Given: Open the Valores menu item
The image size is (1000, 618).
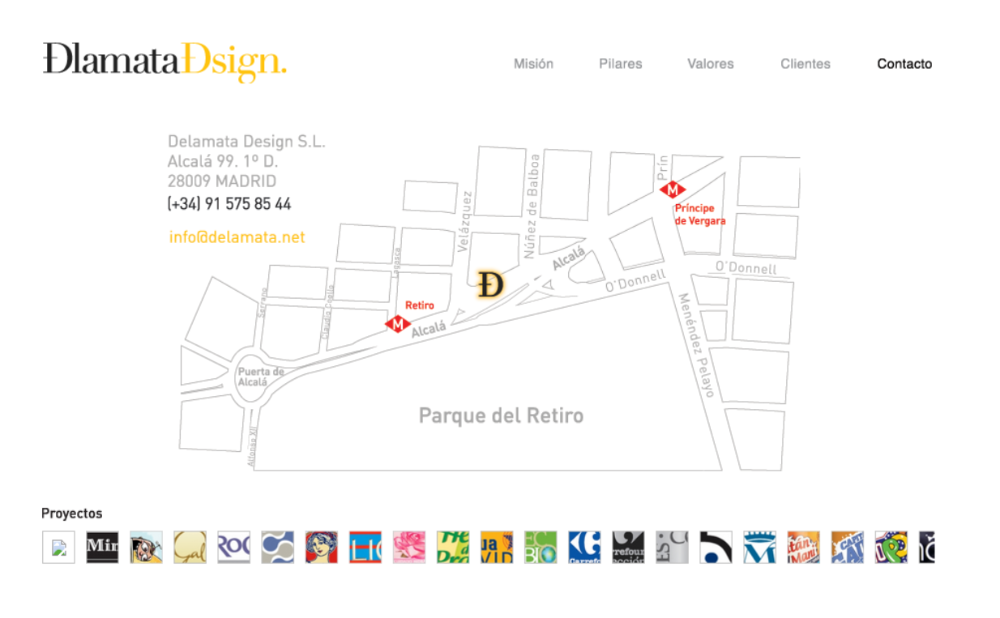Looking at the screenshot, I should click(x=710, y=64).
